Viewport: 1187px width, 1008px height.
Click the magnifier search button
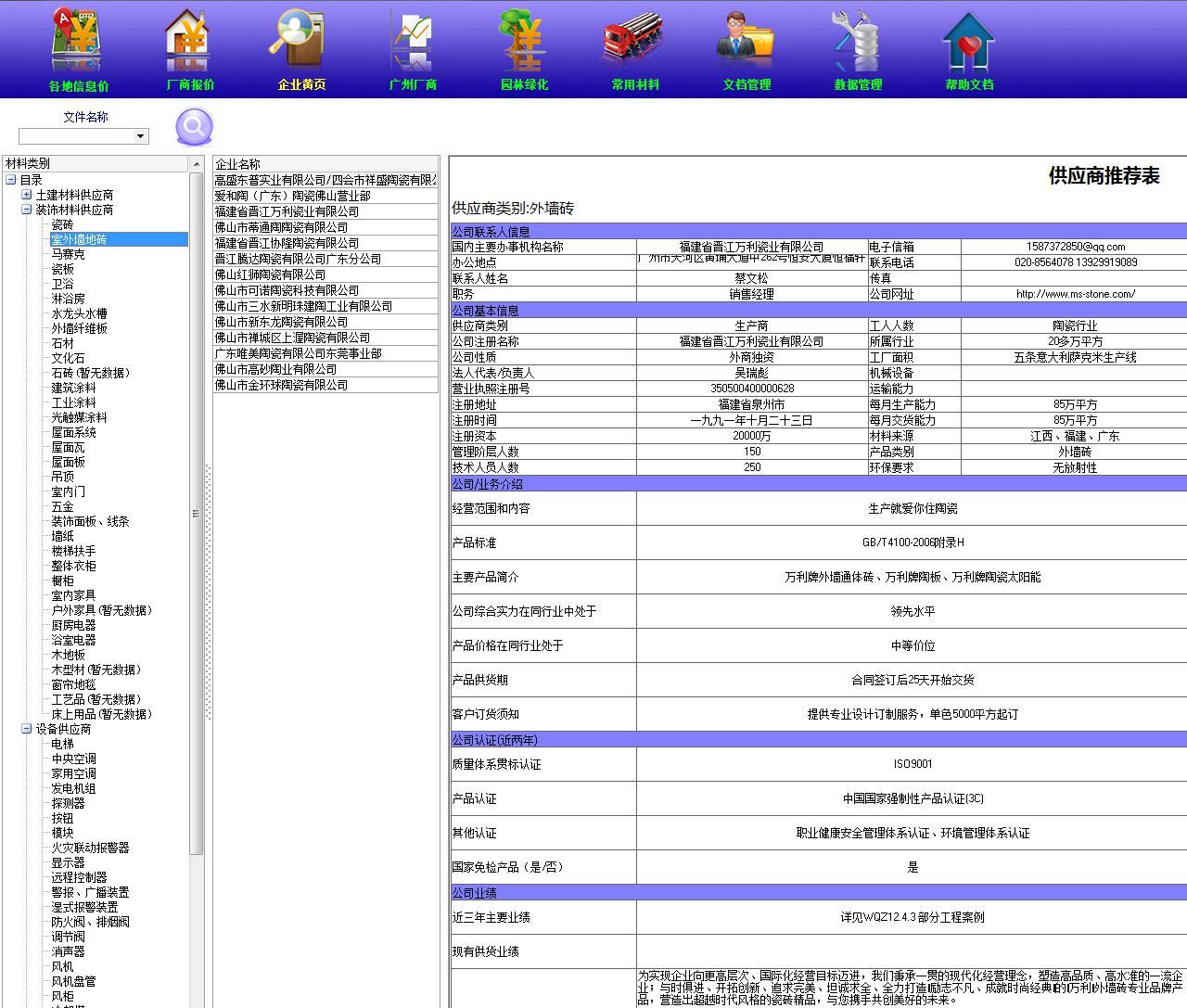pyautogui.click(x=195, y=126)
